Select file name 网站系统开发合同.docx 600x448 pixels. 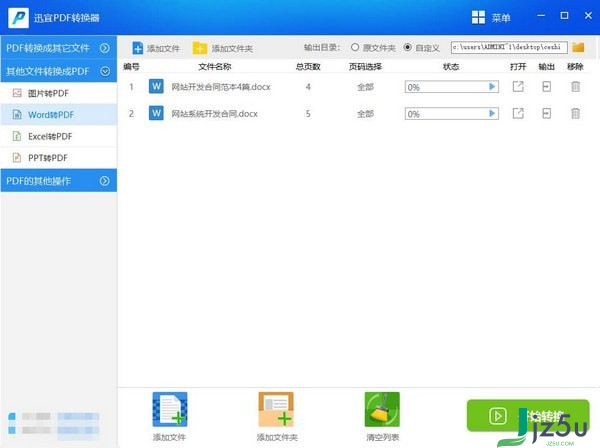pyautogui.click(x=214, y=114)
